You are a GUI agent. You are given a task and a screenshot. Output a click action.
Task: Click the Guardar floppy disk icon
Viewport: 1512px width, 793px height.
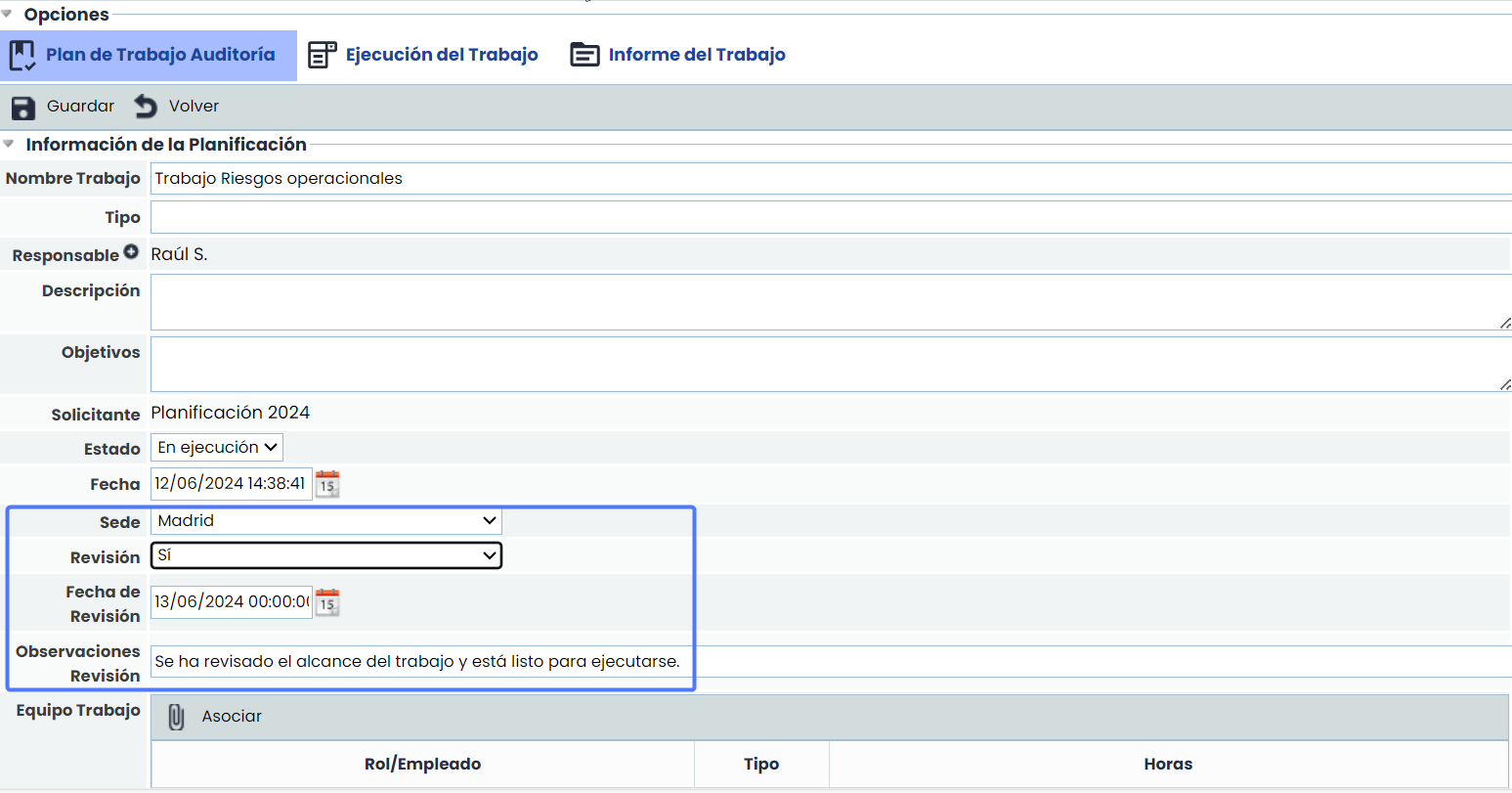[x=23, y=107]
